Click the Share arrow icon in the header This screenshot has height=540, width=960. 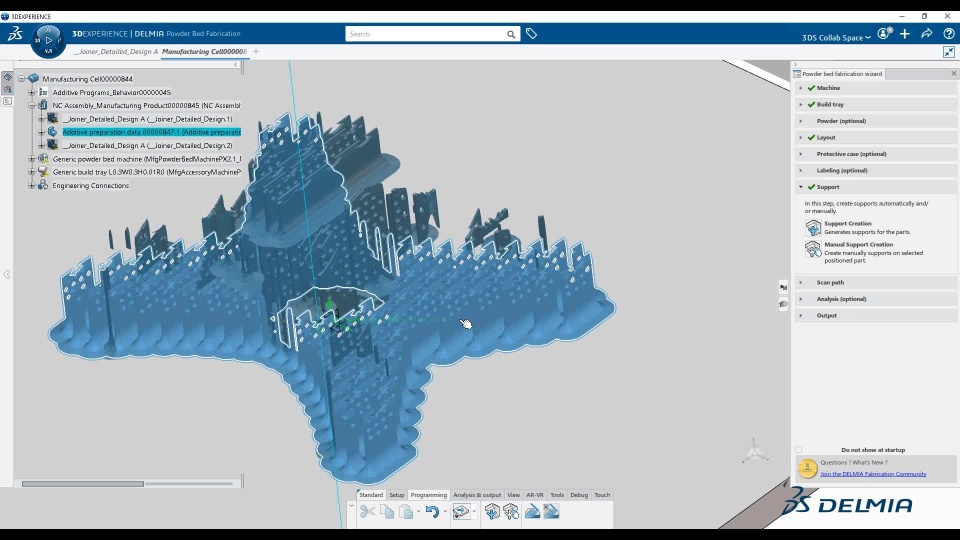[x=927, y=34]
